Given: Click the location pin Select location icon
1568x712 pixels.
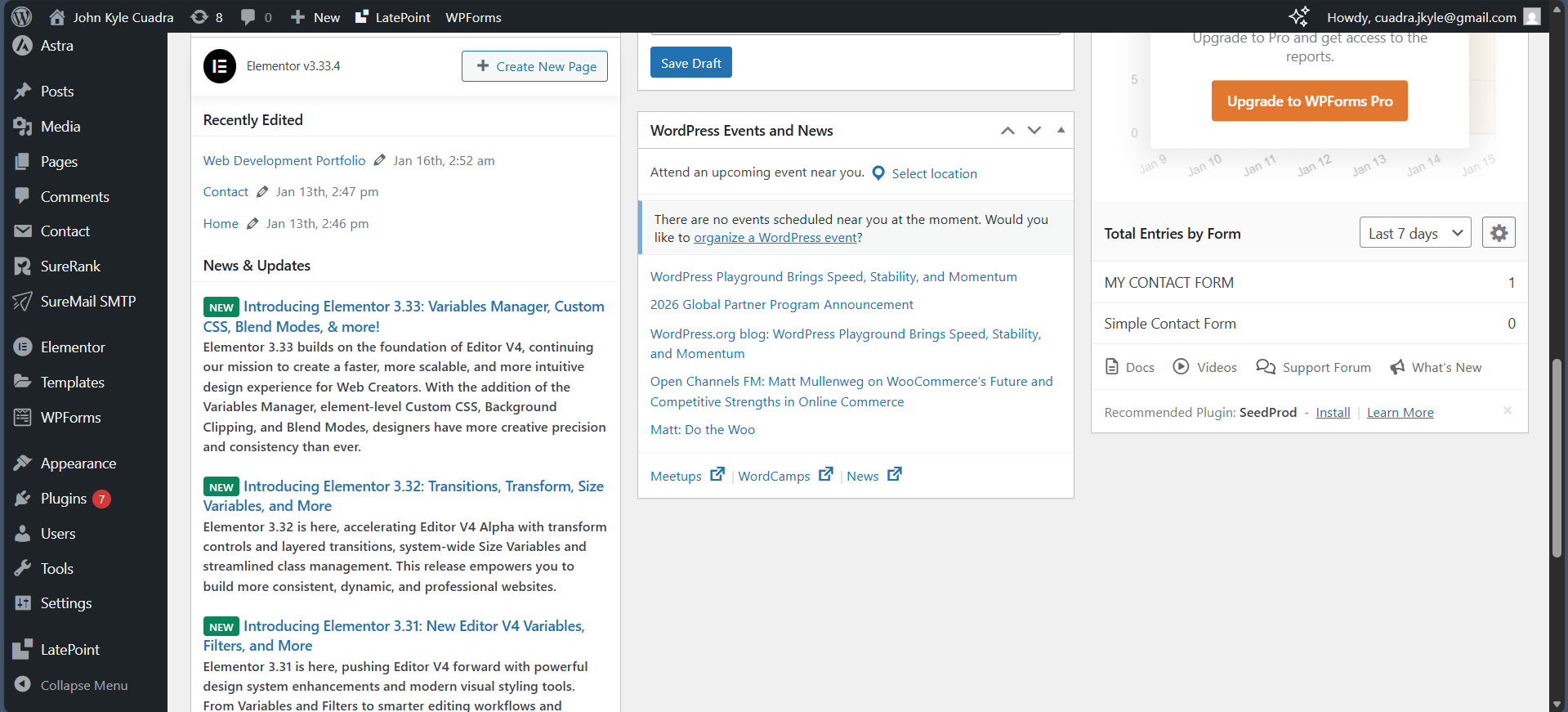Looking at the screenshot, I should click(878, 173).
